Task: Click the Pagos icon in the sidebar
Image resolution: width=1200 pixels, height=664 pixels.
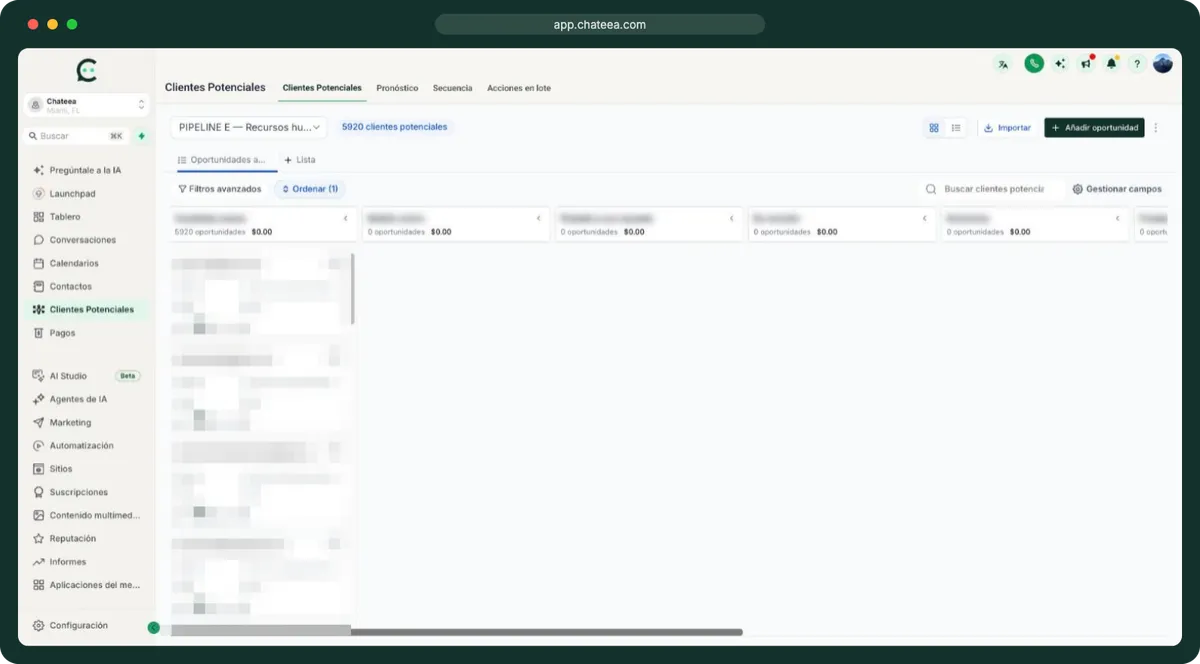Action: coord(39,333)
